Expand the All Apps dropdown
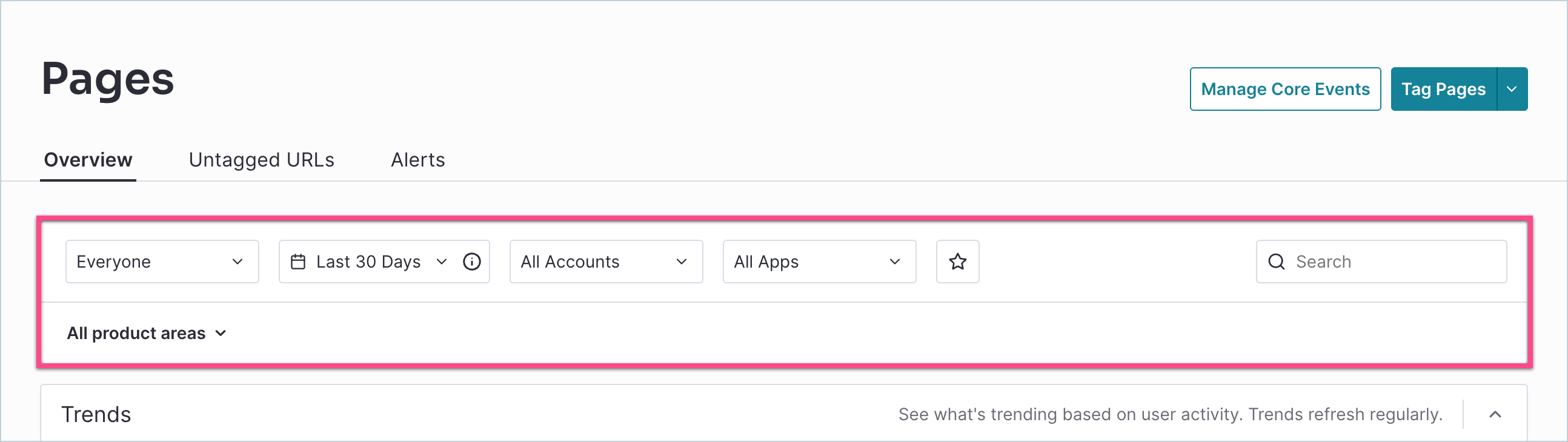This screenshot has width=1568, height=442. pos(819,262)
